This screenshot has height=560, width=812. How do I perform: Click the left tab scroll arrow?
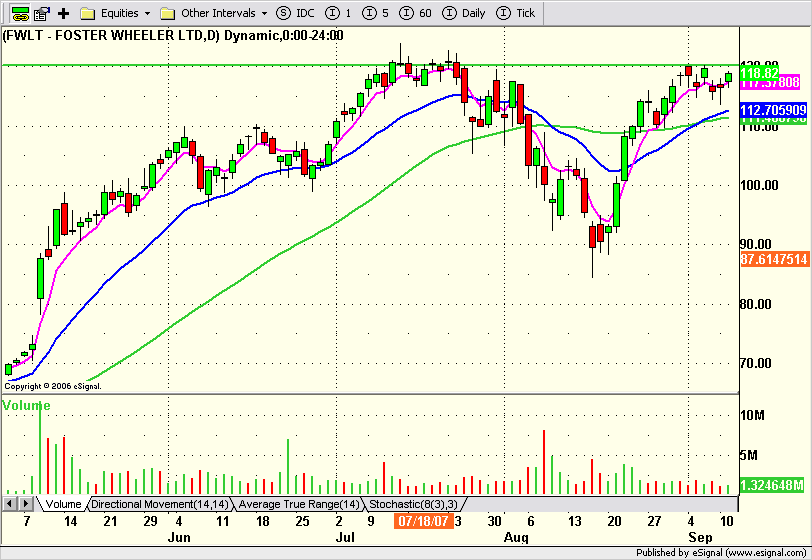(x=10, y=503)
